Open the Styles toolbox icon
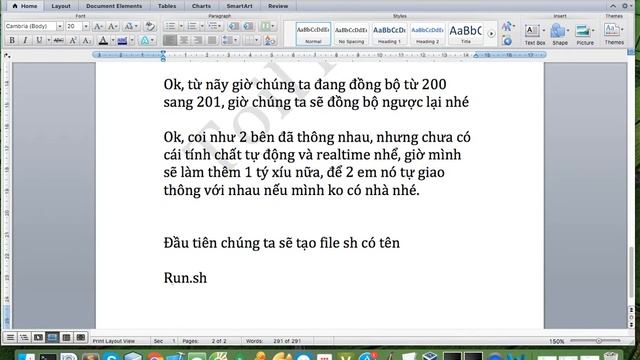This screenshot has width=640, height=360. pyautogui.click(x=507, y=41)
